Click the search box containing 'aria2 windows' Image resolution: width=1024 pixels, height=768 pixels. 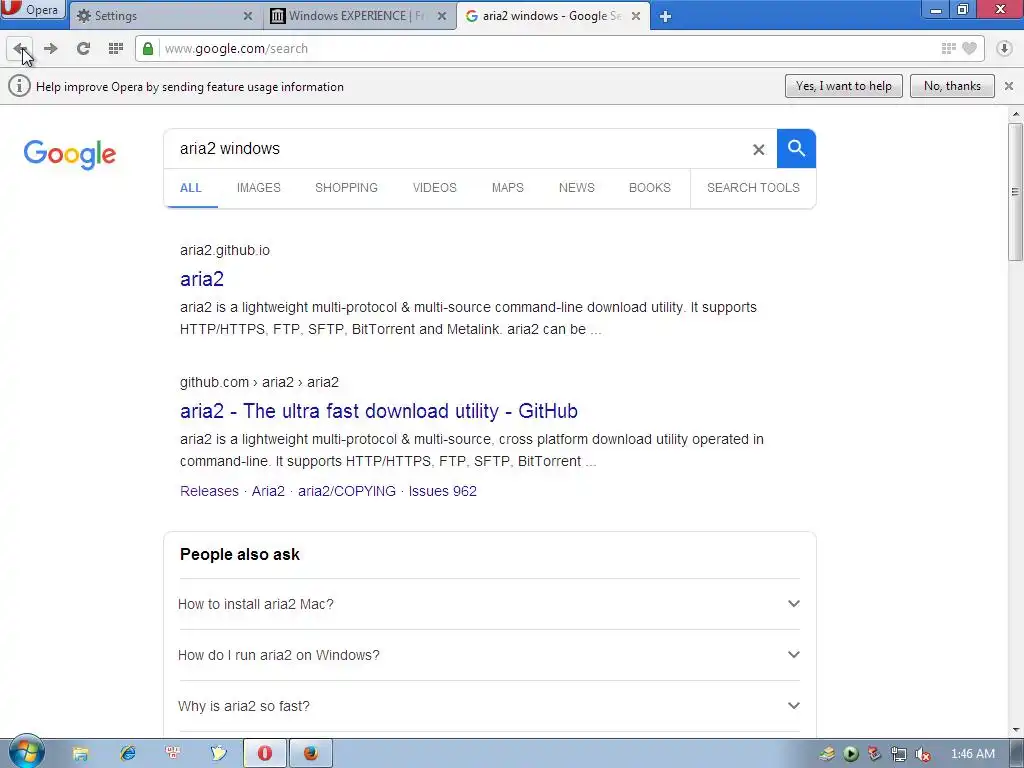point(457,149)
